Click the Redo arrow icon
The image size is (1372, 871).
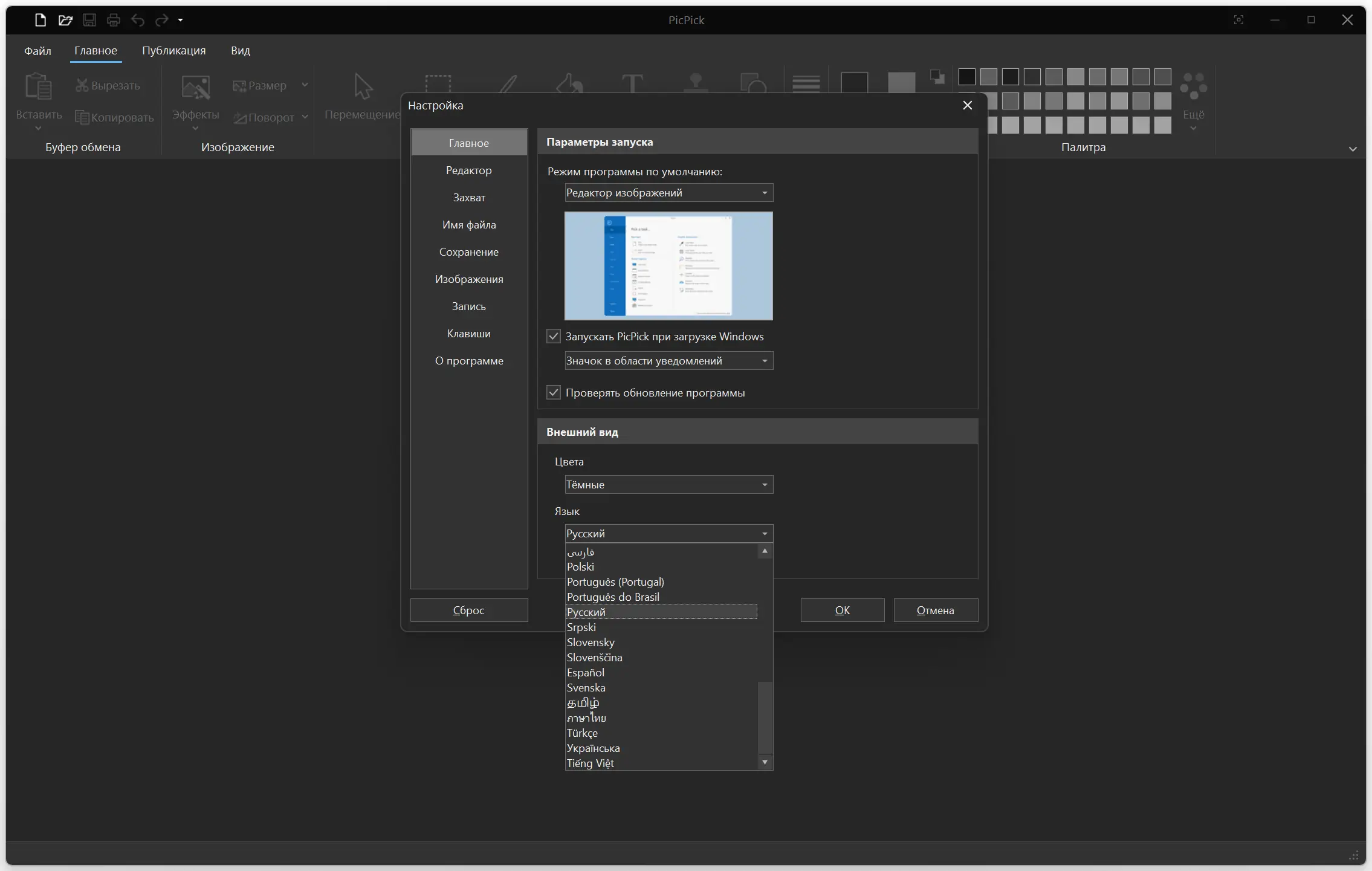(161, 20)
